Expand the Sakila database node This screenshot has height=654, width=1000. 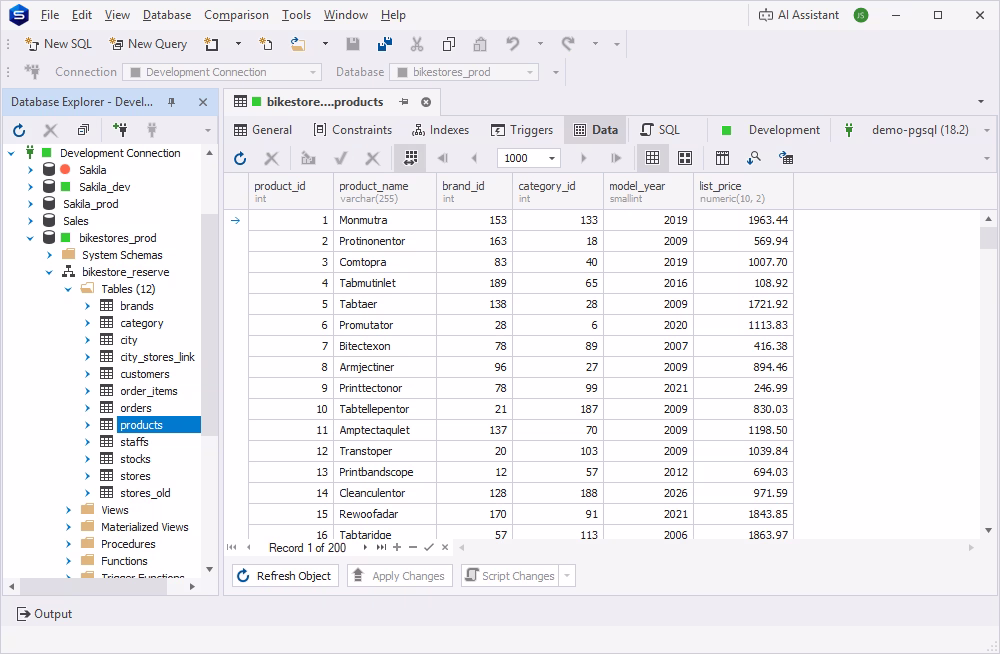tap(30, 170)
